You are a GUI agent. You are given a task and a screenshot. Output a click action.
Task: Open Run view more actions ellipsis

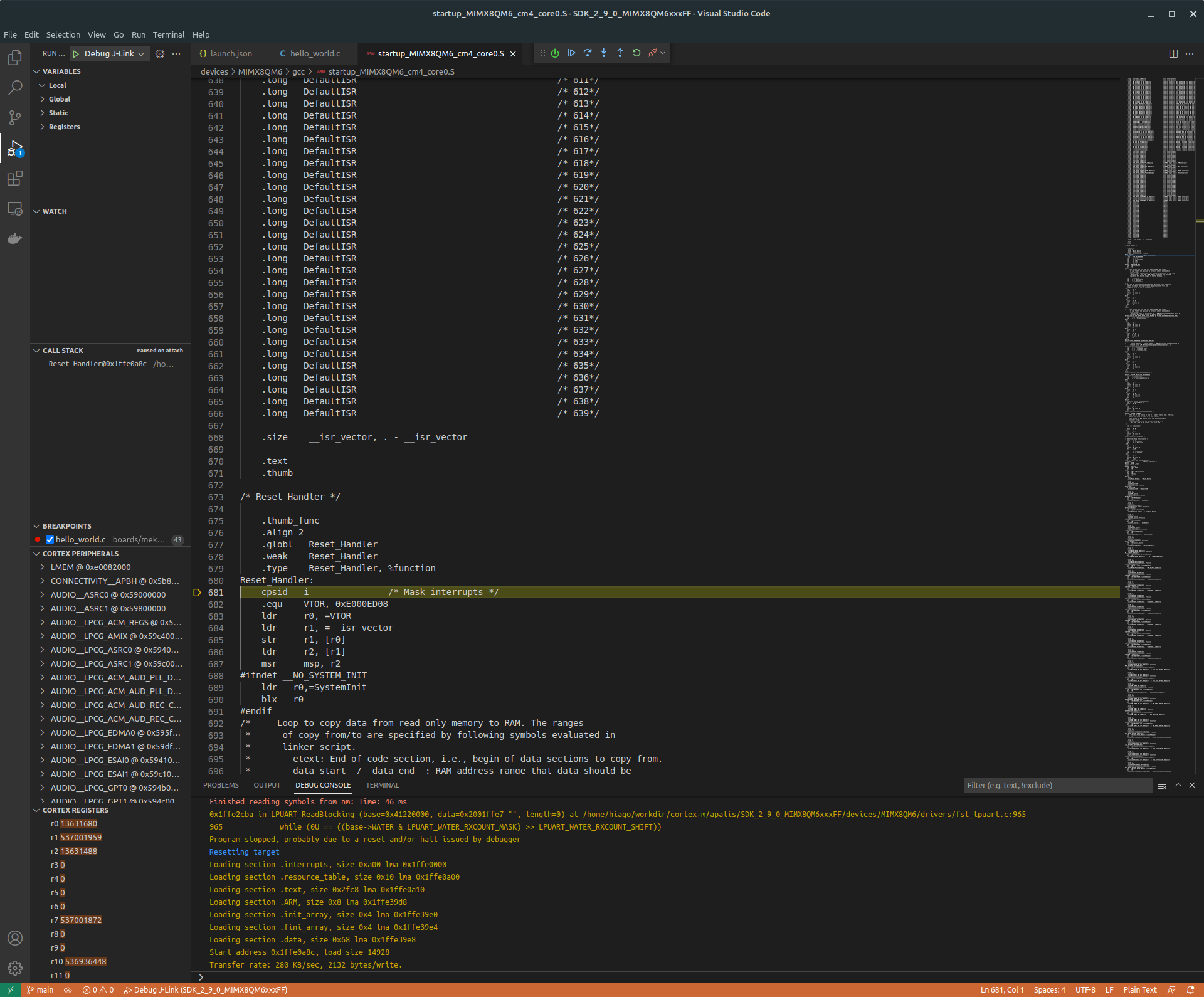pos(176,54)
